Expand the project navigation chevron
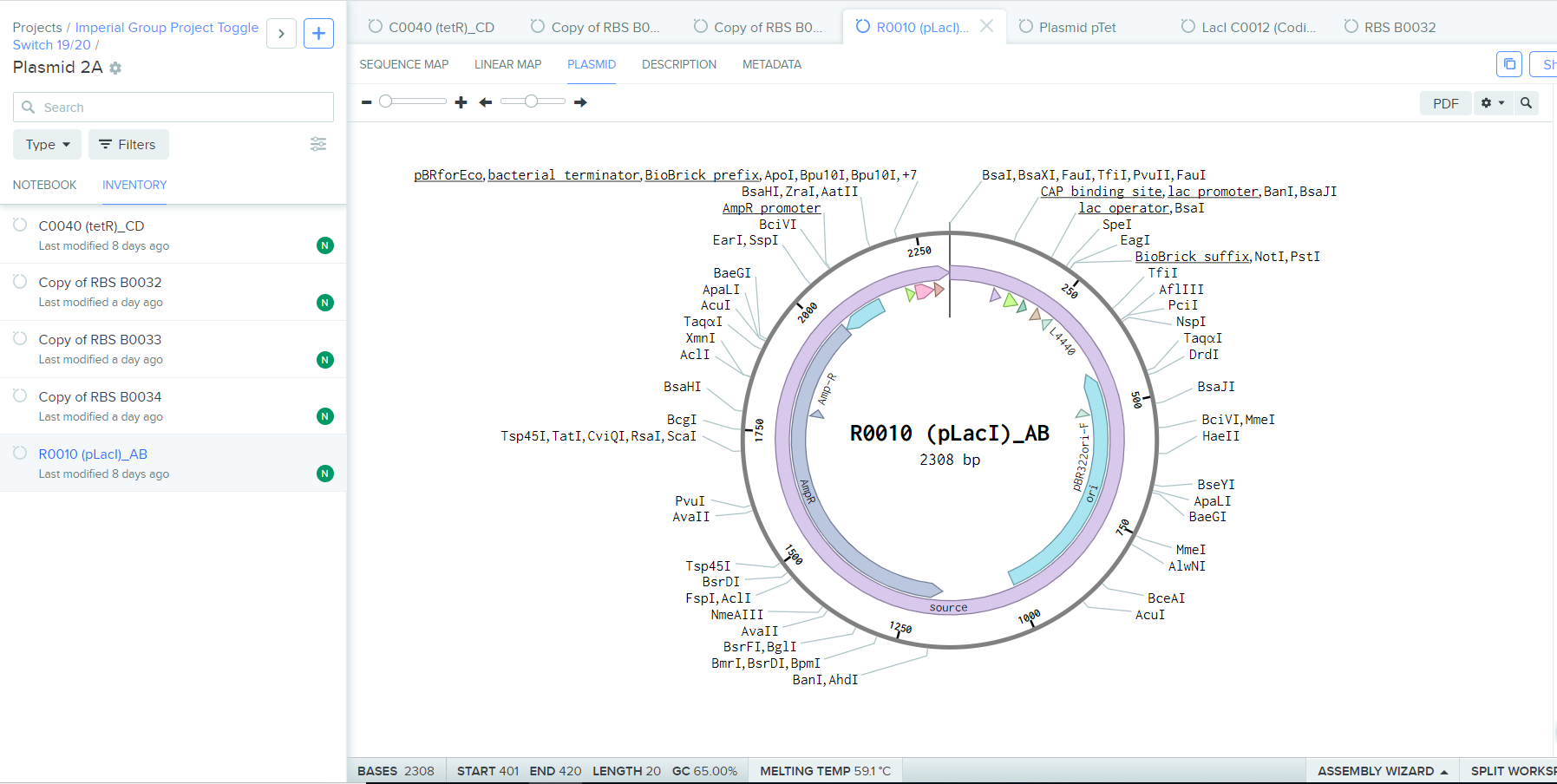Screen dimensions: 1557x784 coord(281,34)
